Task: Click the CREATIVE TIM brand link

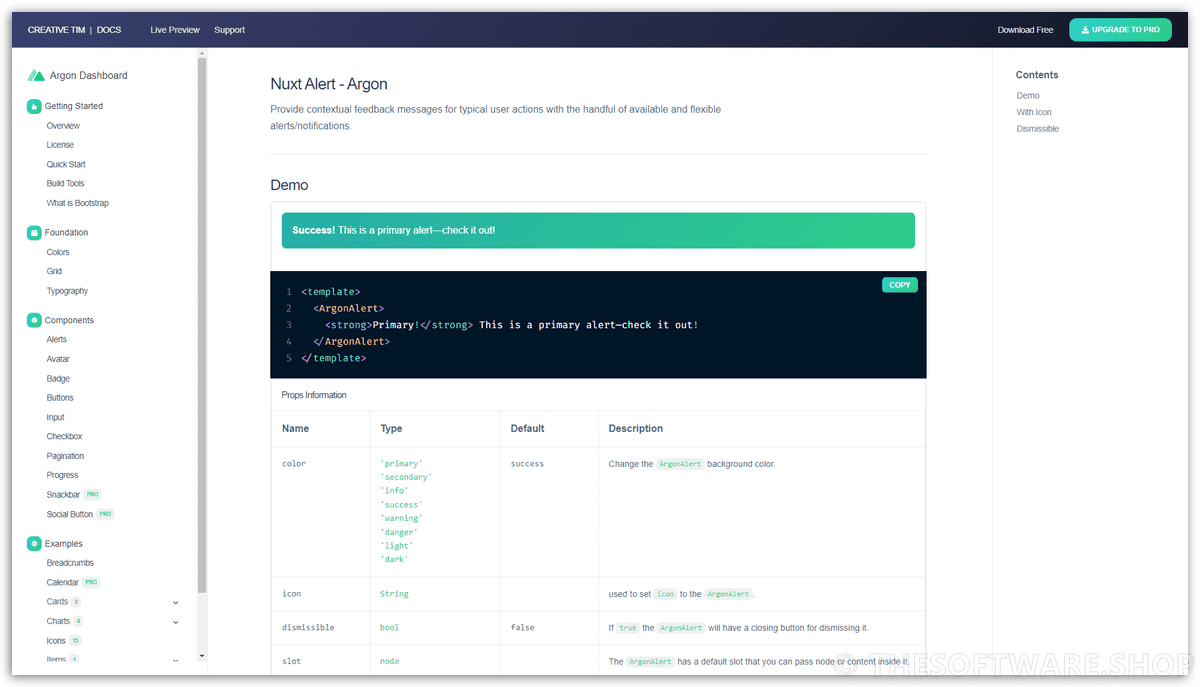Action: pos(56,30)
